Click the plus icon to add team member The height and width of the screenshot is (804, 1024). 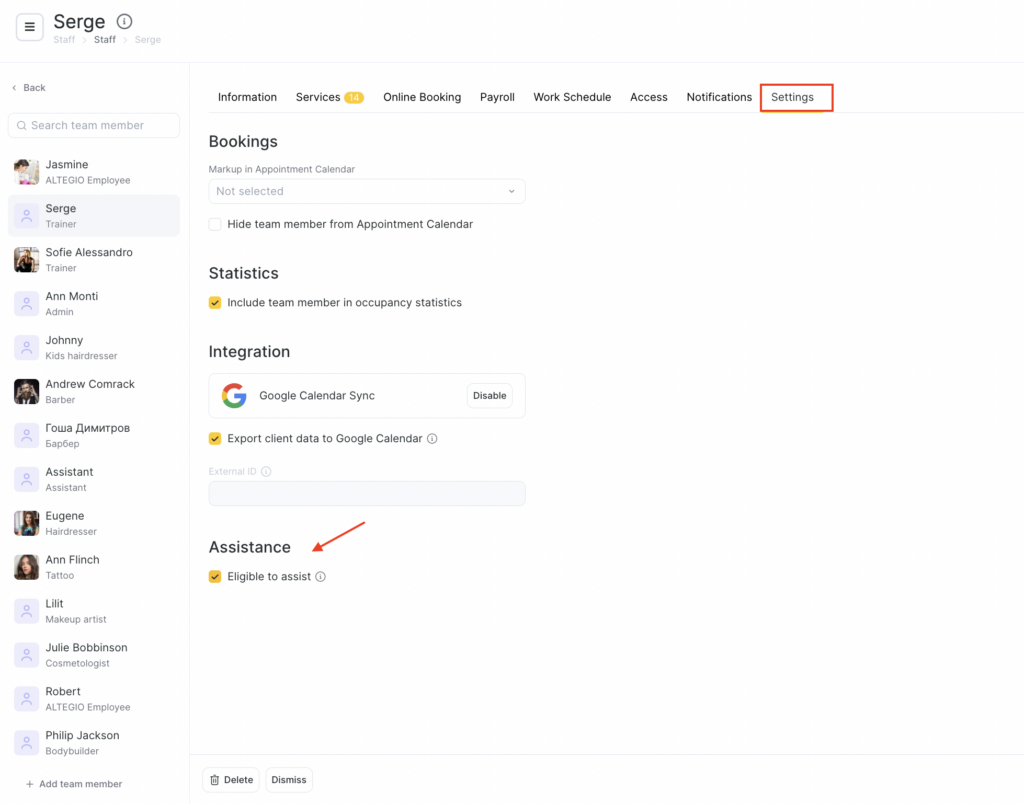coord(29,784)
